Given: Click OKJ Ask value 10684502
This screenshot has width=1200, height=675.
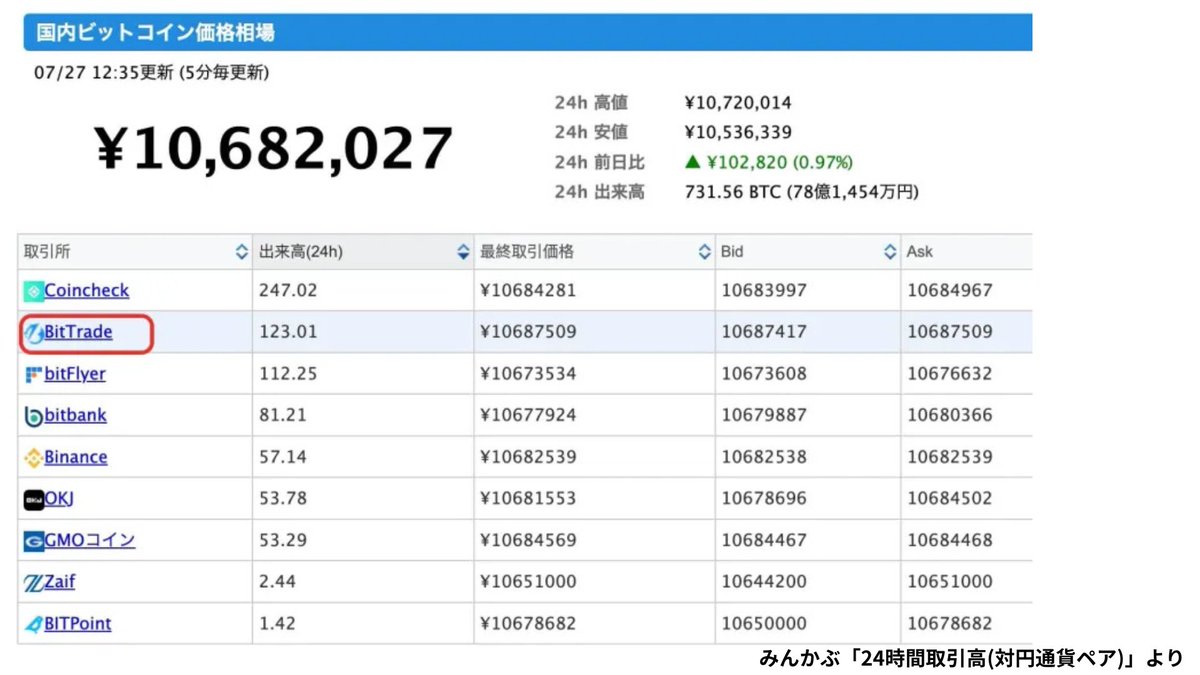Looking at the screenshot, I should (950, 498).
